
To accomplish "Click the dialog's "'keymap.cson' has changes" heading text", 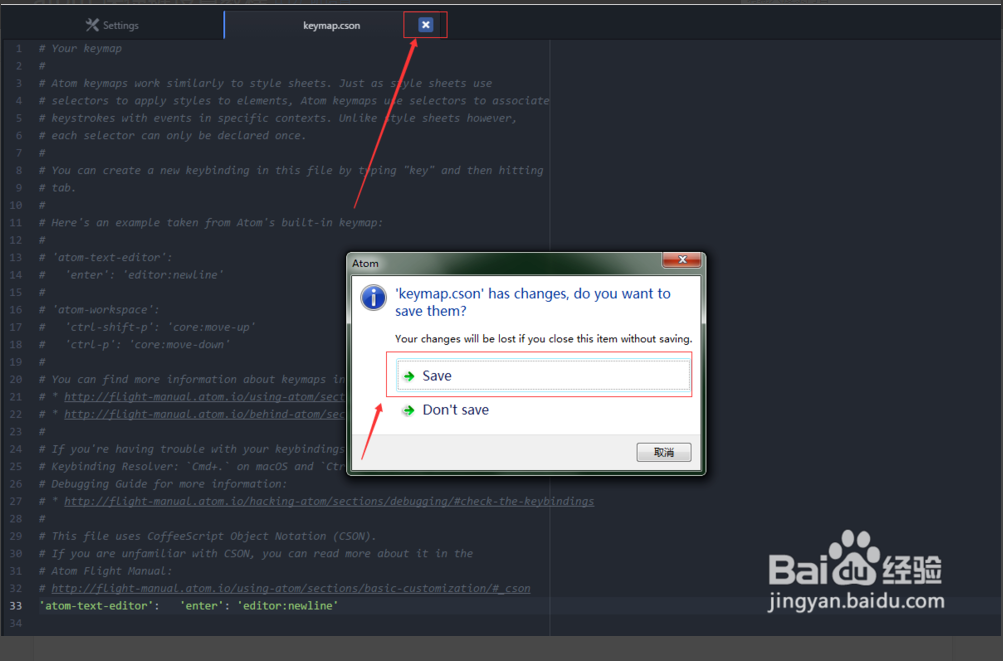I will (x=533, y=302).
